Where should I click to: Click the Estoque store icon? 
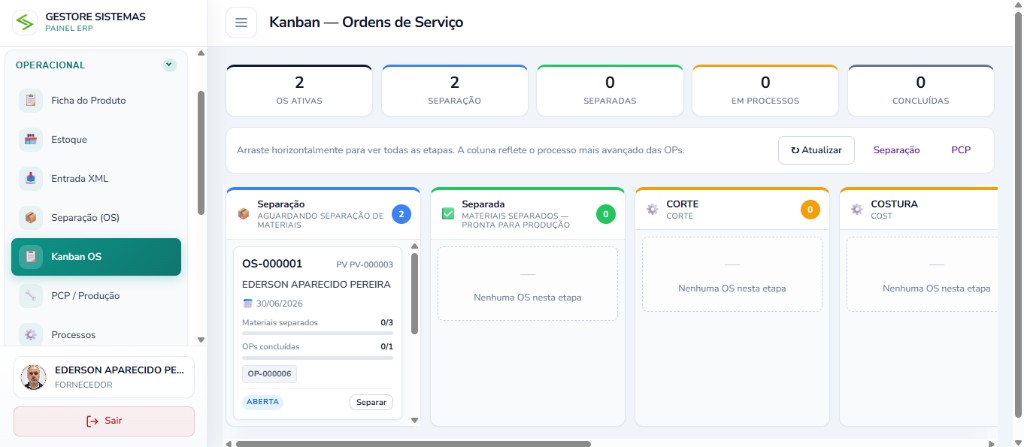pyautogui.click(x=31, y=140)
